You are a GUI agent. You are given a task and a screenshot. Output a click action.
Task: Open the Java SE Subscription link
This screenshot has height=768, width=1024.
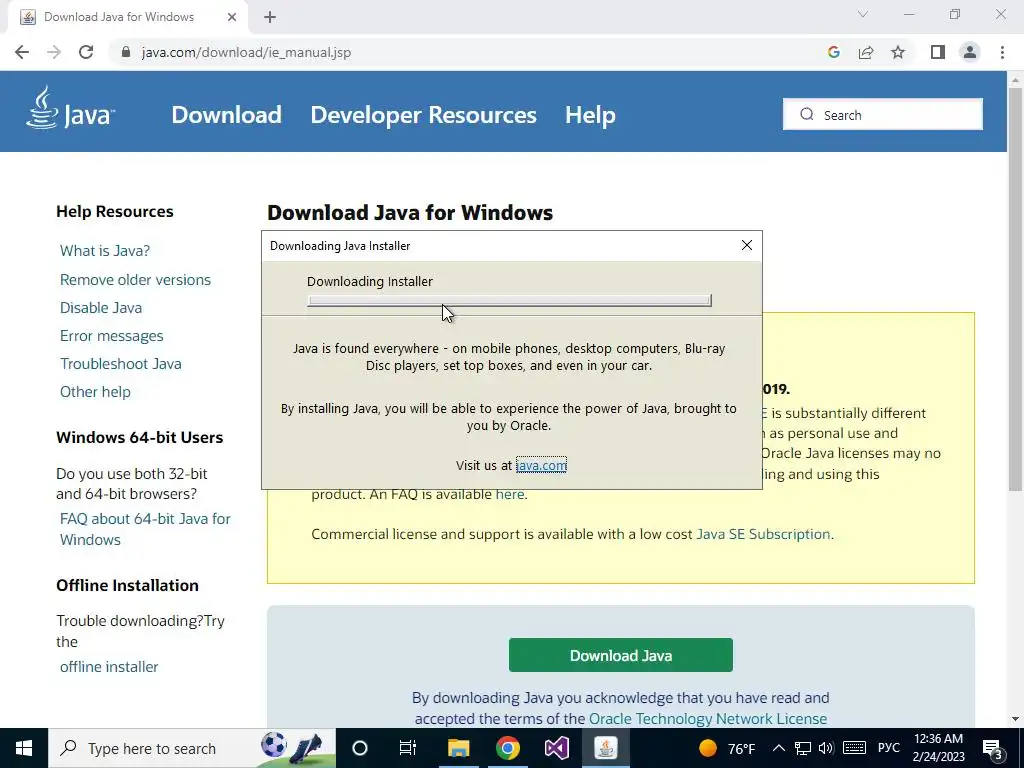pyautogui.click(x=763, y=534)
